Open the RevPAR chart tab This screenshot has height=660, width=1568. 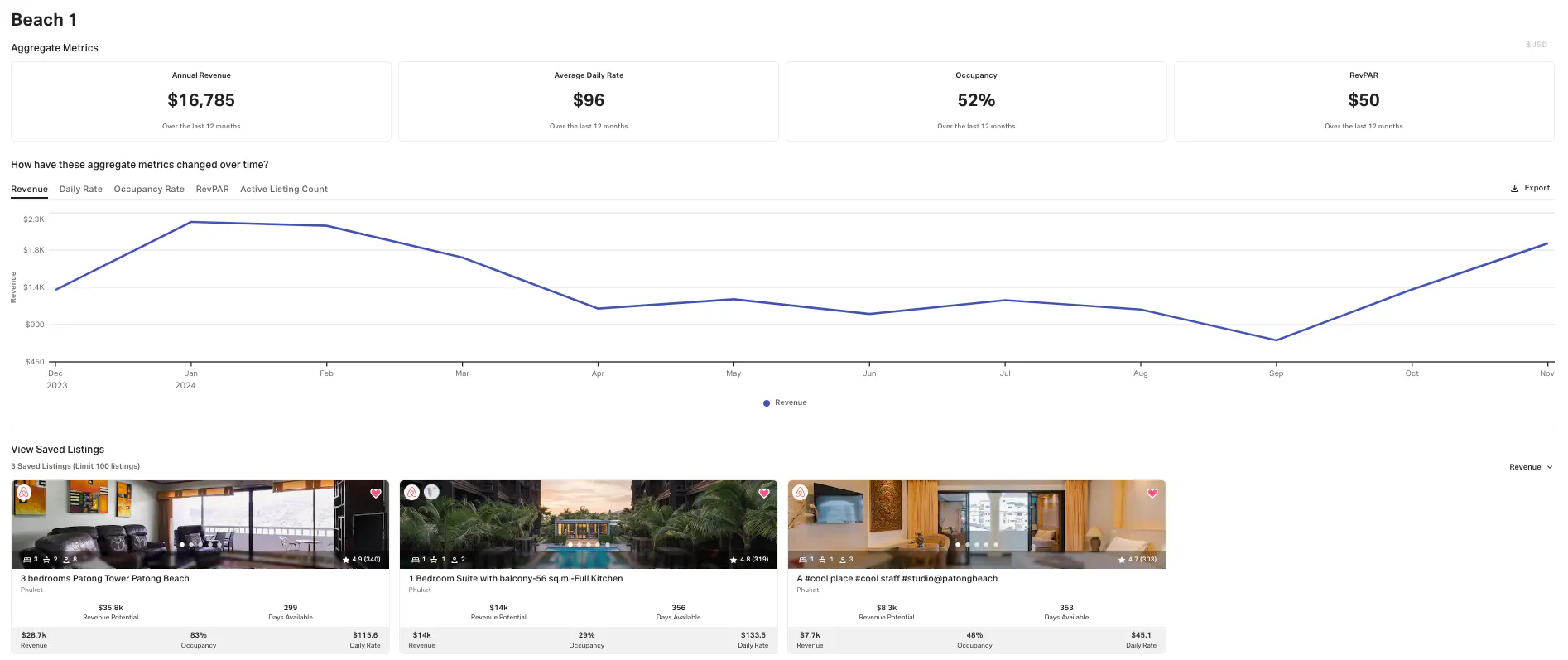[x=212, y=190]
